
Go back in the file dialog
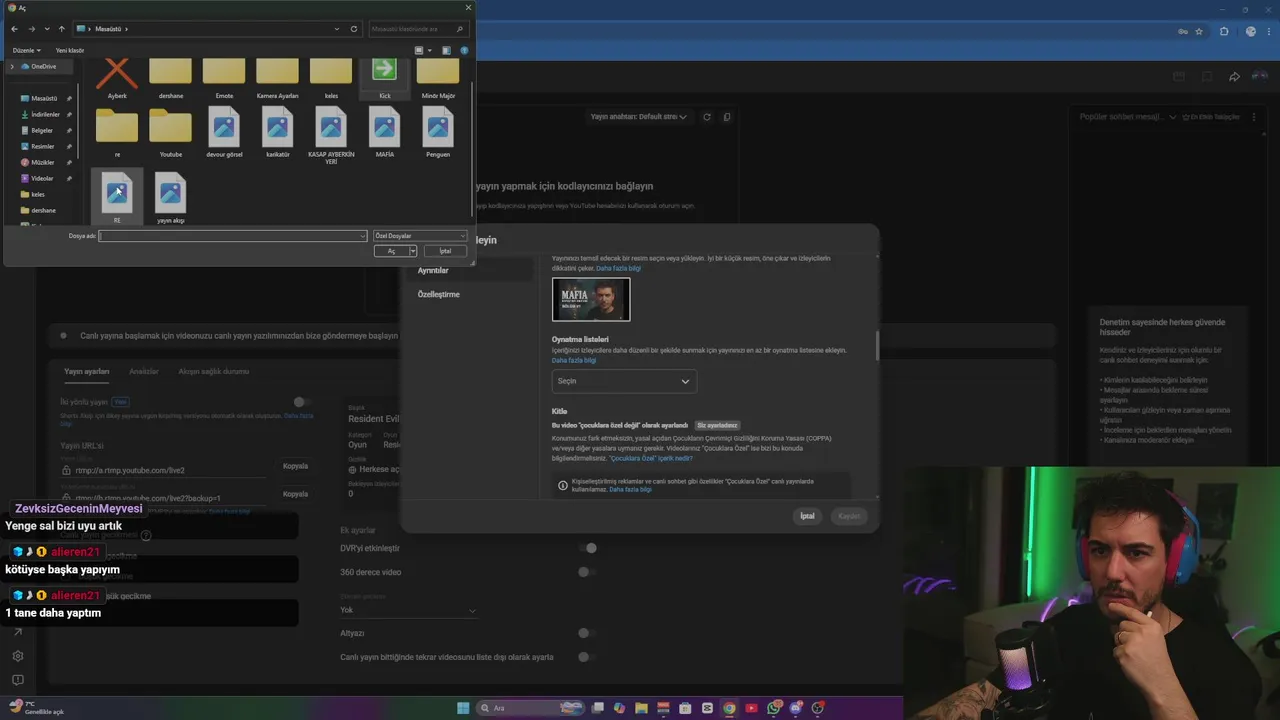14,29
